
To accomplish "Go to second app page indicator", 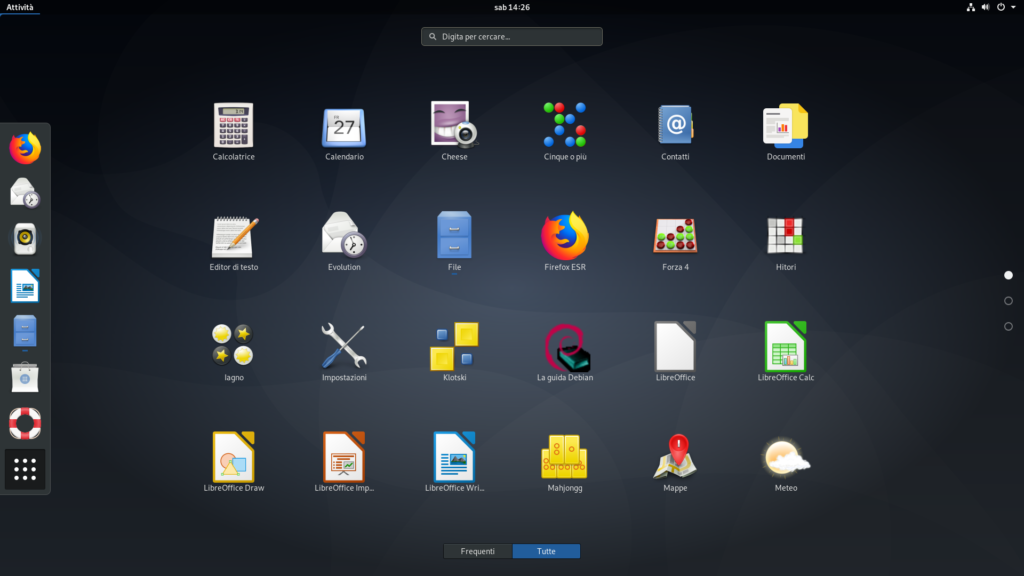I will pos(1008,300).
